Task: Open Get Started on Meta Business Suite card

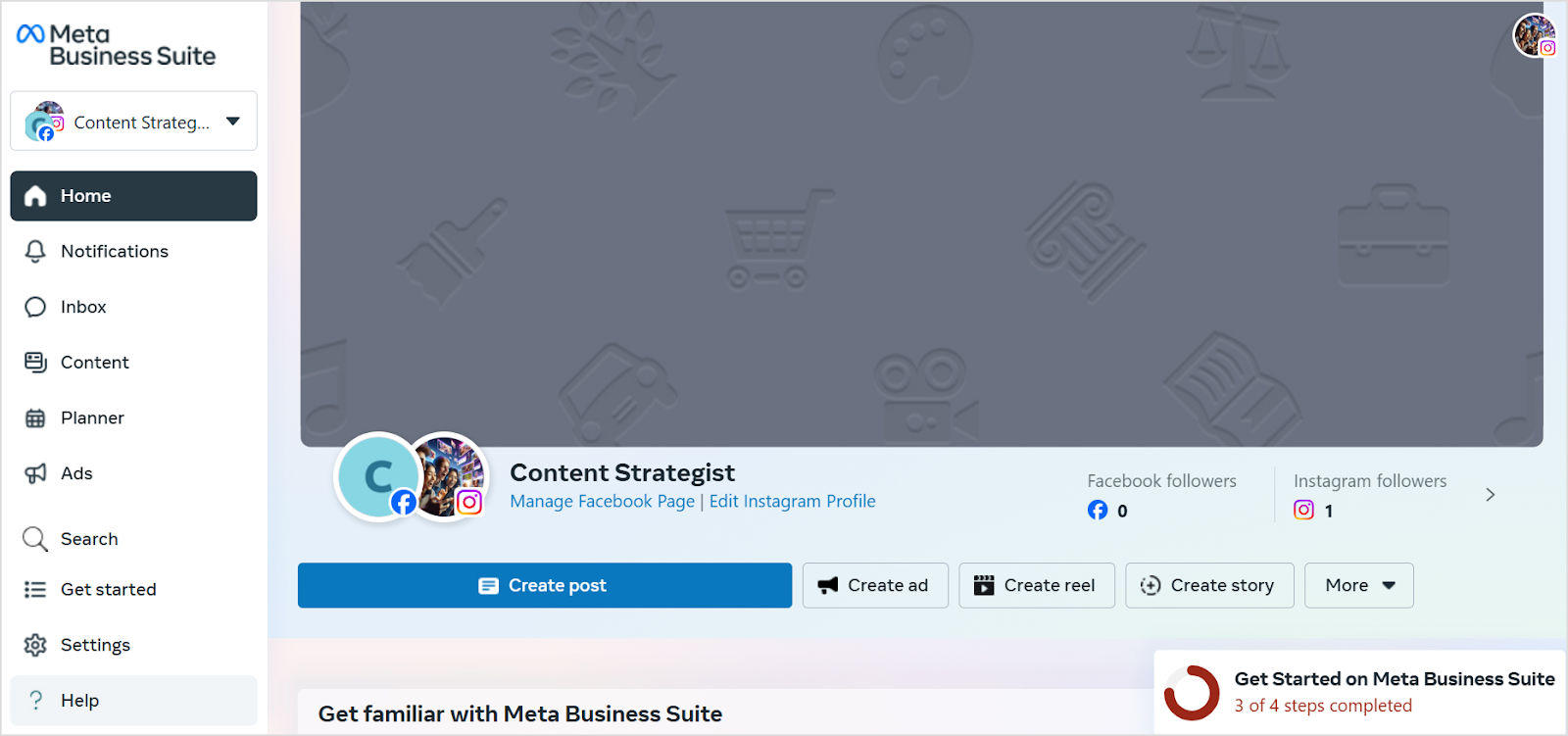Action: click(1360, 692)
